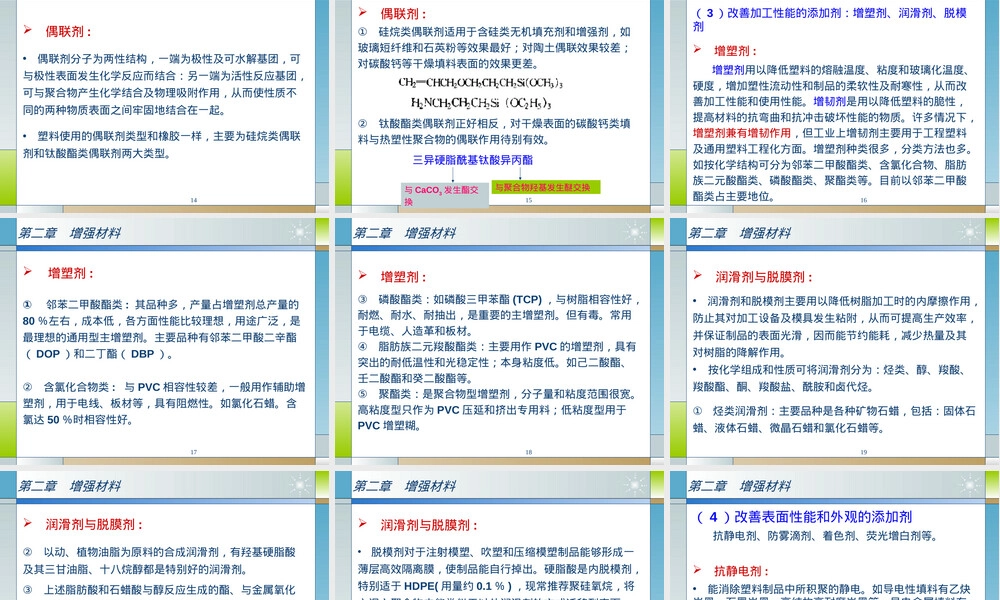
Task: Click the chapter title 第二章 增强材料 on slide 17
Action: tap(70, 233)
